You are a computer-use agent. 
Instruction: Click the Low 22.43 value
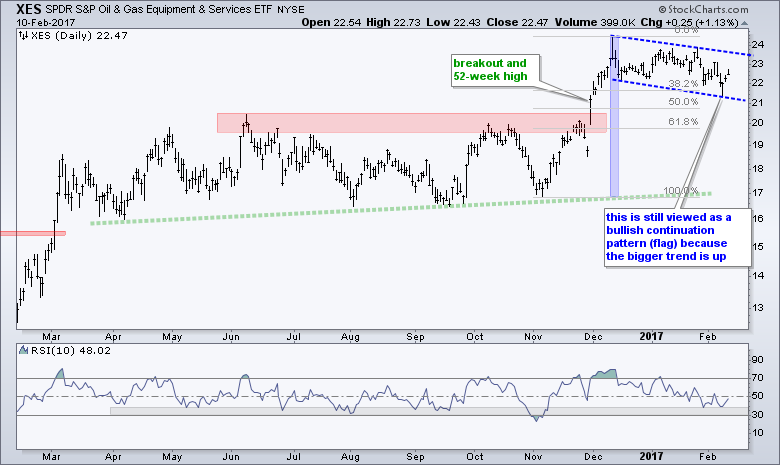(x=454, y=22)
